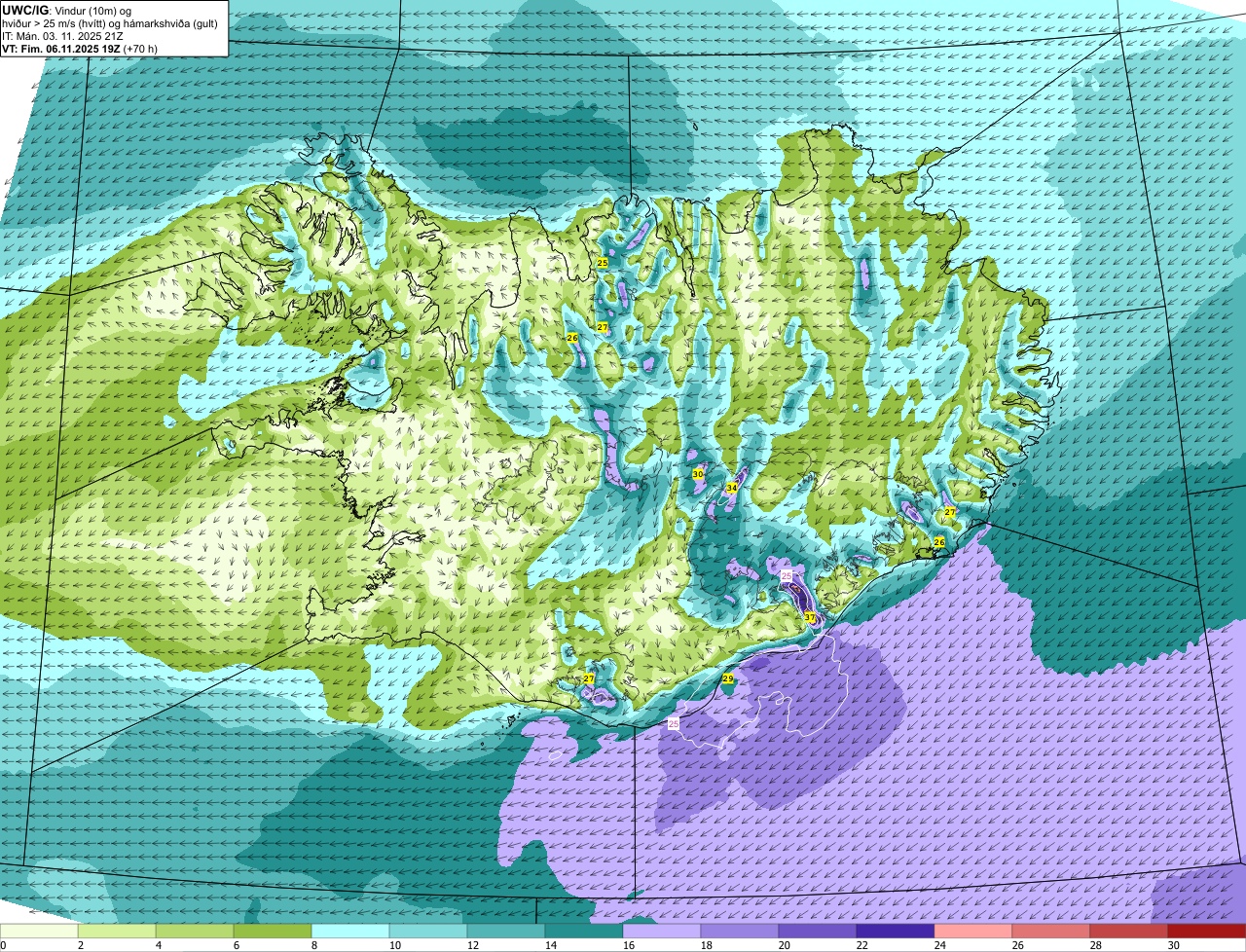Click the 4–6 m/s green legend swatch
Image resolution: width=1246 pixels, height=952 pixels.
pyautogui.click(x=195, y=931)
